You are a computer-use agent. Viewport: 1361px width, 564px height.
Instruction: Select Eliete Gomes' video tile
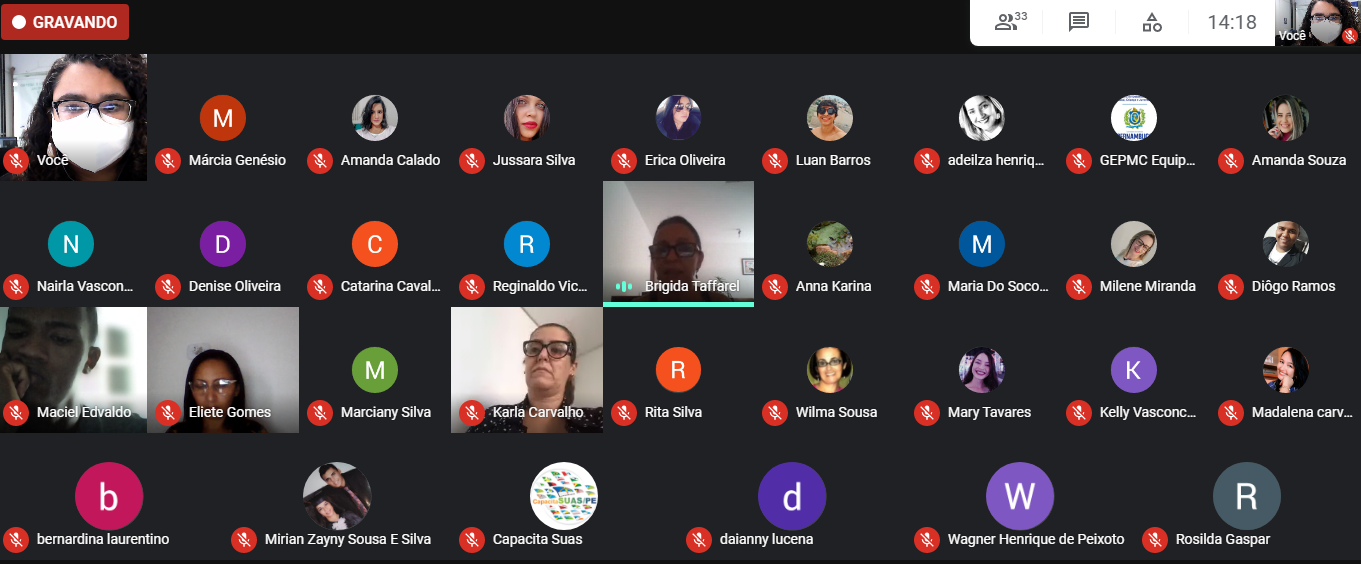click(223, 370)
